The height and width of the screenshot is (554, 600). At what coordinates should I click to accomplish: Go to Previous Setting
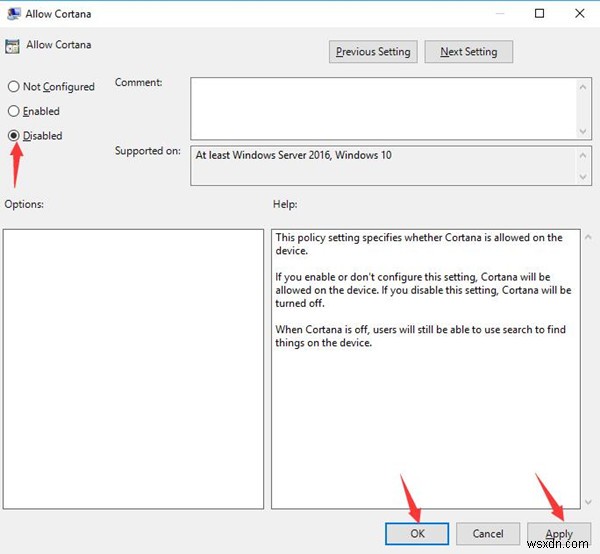pos(373,52)
